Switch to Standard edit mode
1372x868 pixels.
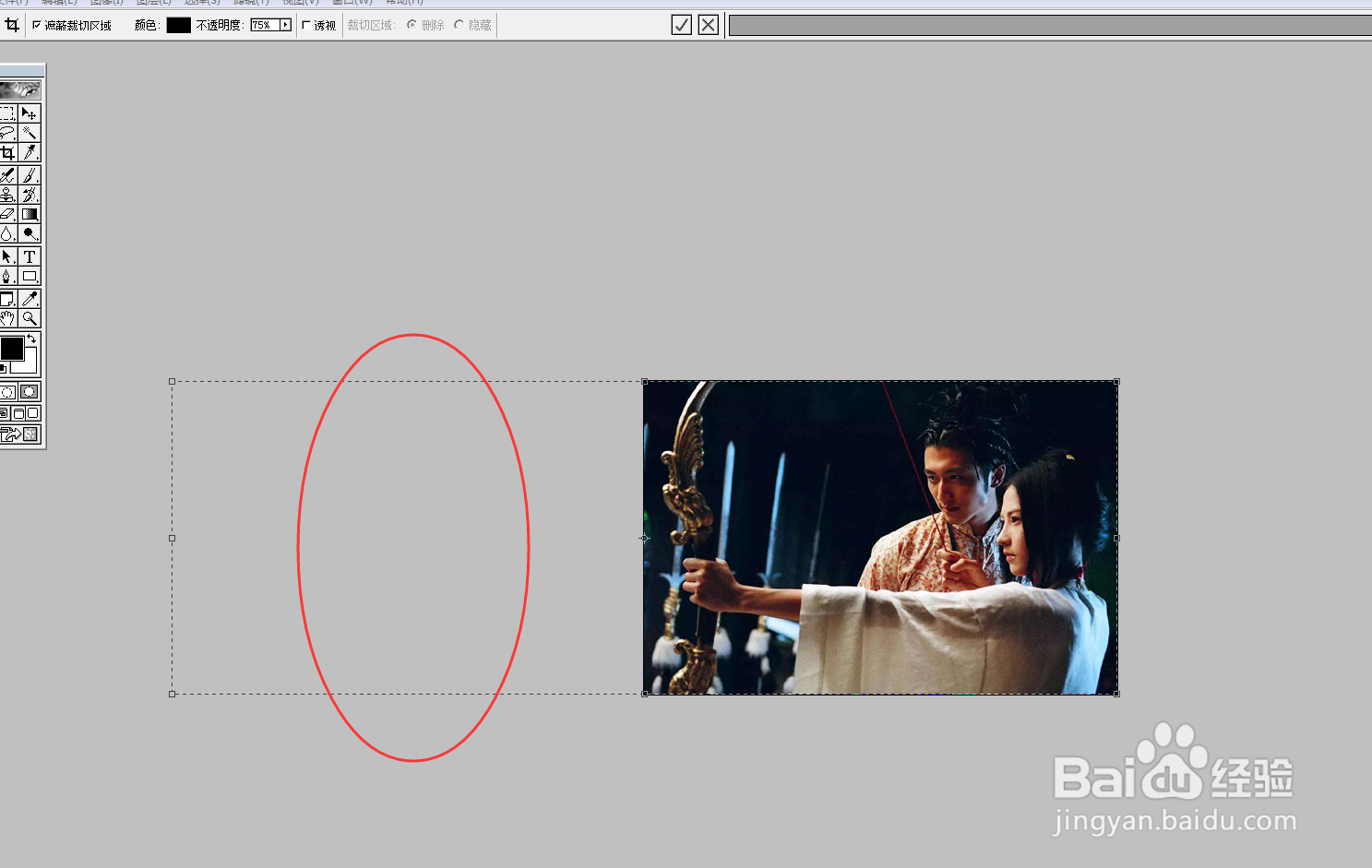(7, 392)
